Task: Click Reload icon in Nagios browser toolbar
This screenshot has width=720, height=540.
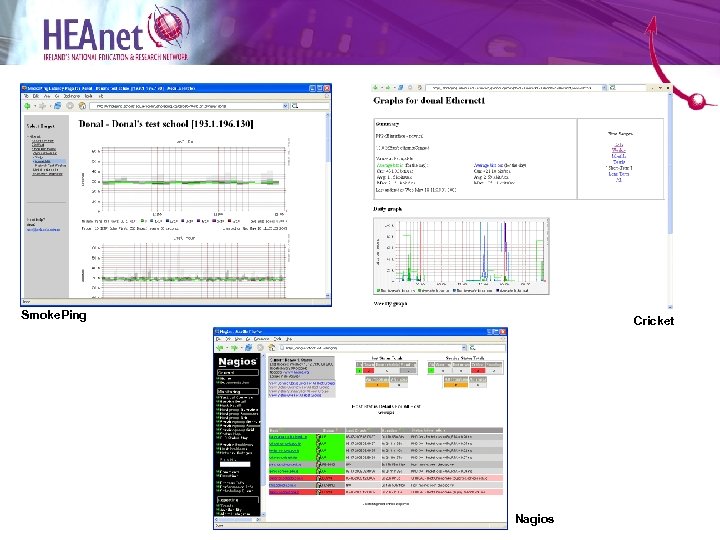Action: tap(248, 348)
